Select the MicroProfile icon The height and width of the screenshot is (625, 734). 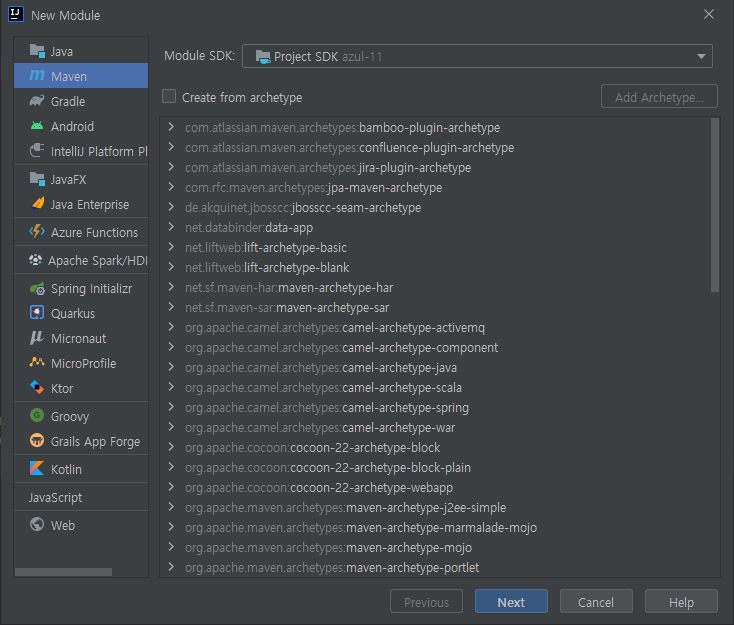click(x=37, y=362)
